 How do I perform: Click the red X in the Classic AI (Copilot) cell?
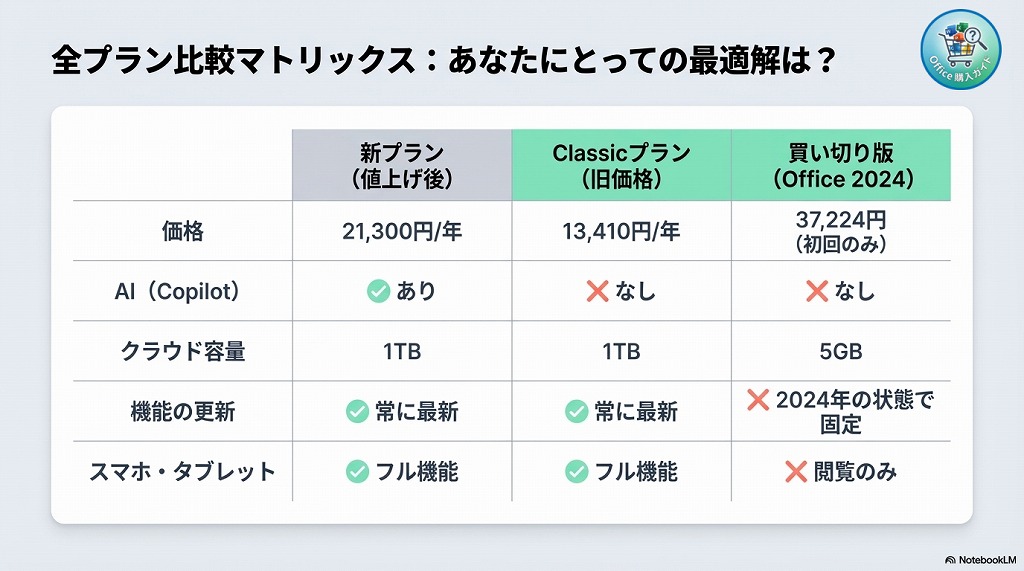click(597, 291)
